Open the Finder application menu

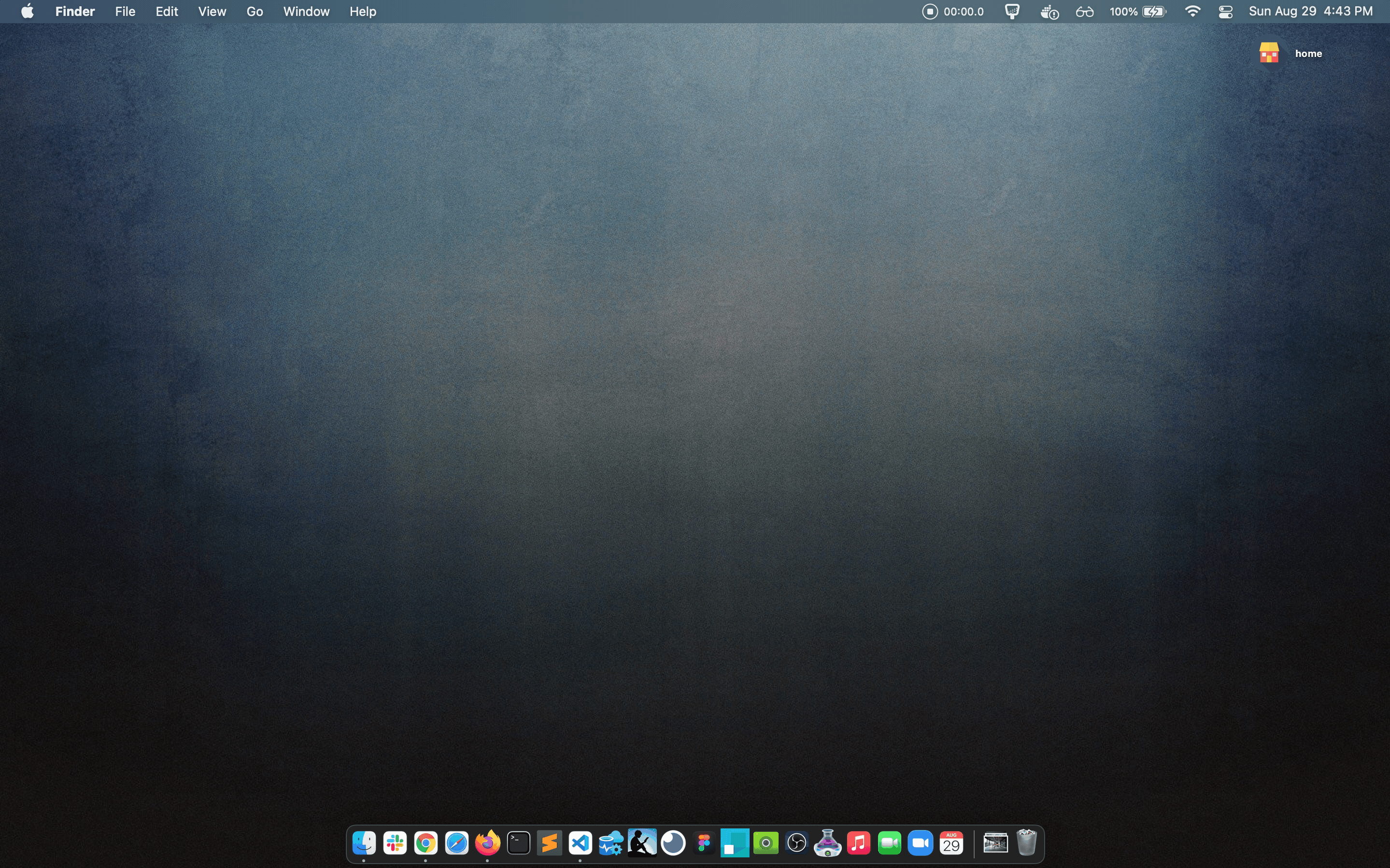pyautogui.click(x=75, y=12)
